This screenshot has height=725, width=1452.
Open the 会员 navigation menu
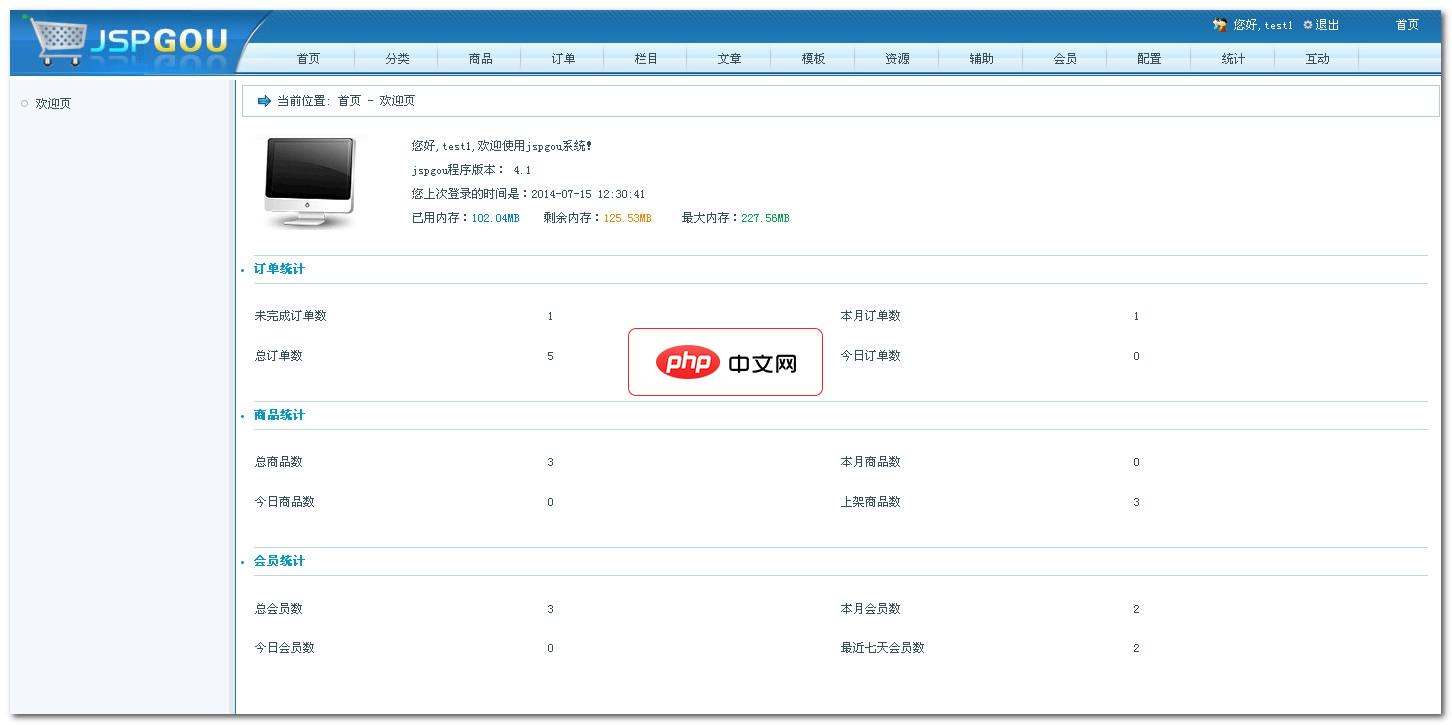click(1065, 58)
